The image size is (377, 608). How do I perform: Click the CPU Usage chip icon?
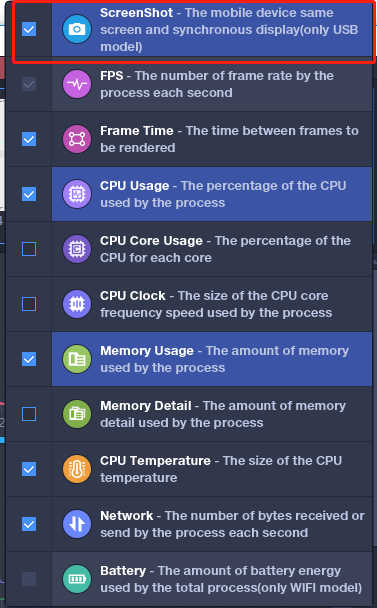coord(77,194)
